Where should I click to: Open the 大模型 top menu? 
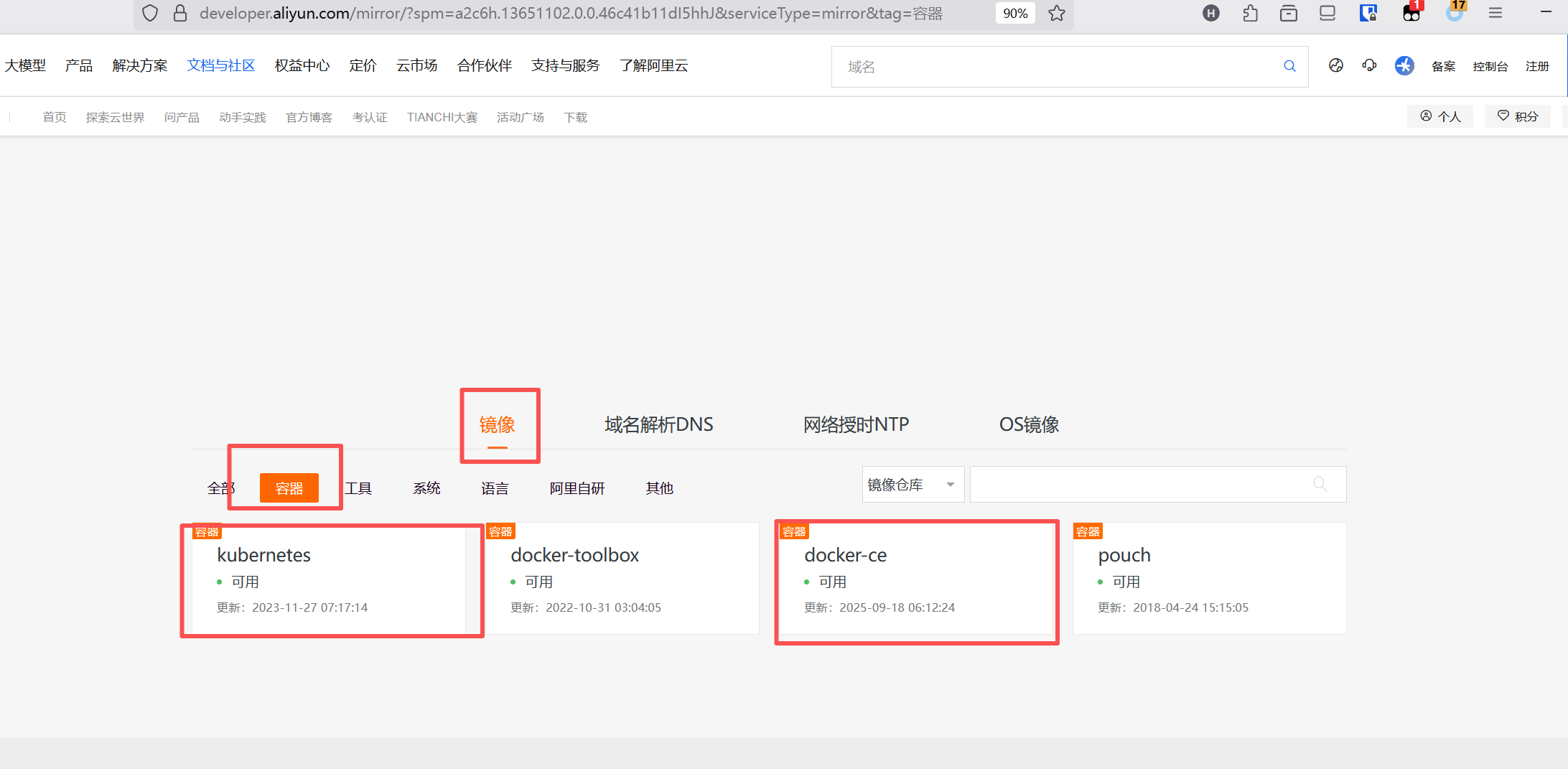(x=25, y=65)
